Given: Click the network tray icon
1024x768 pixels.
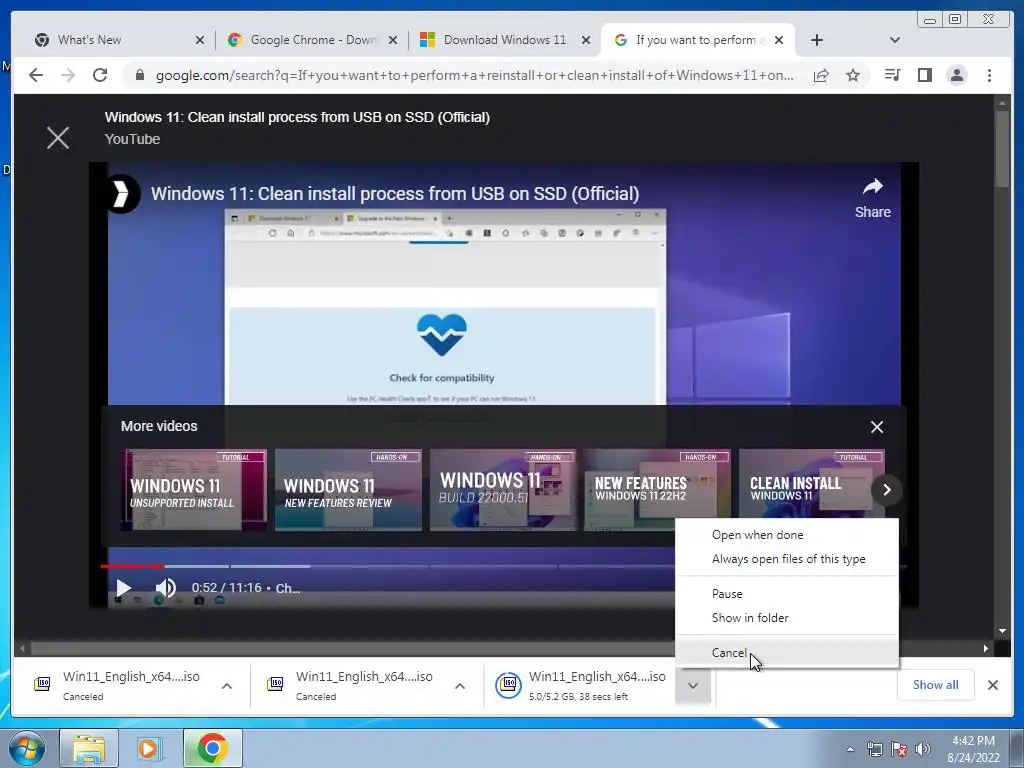Looking at the screenshot, I should pos(874,749).
